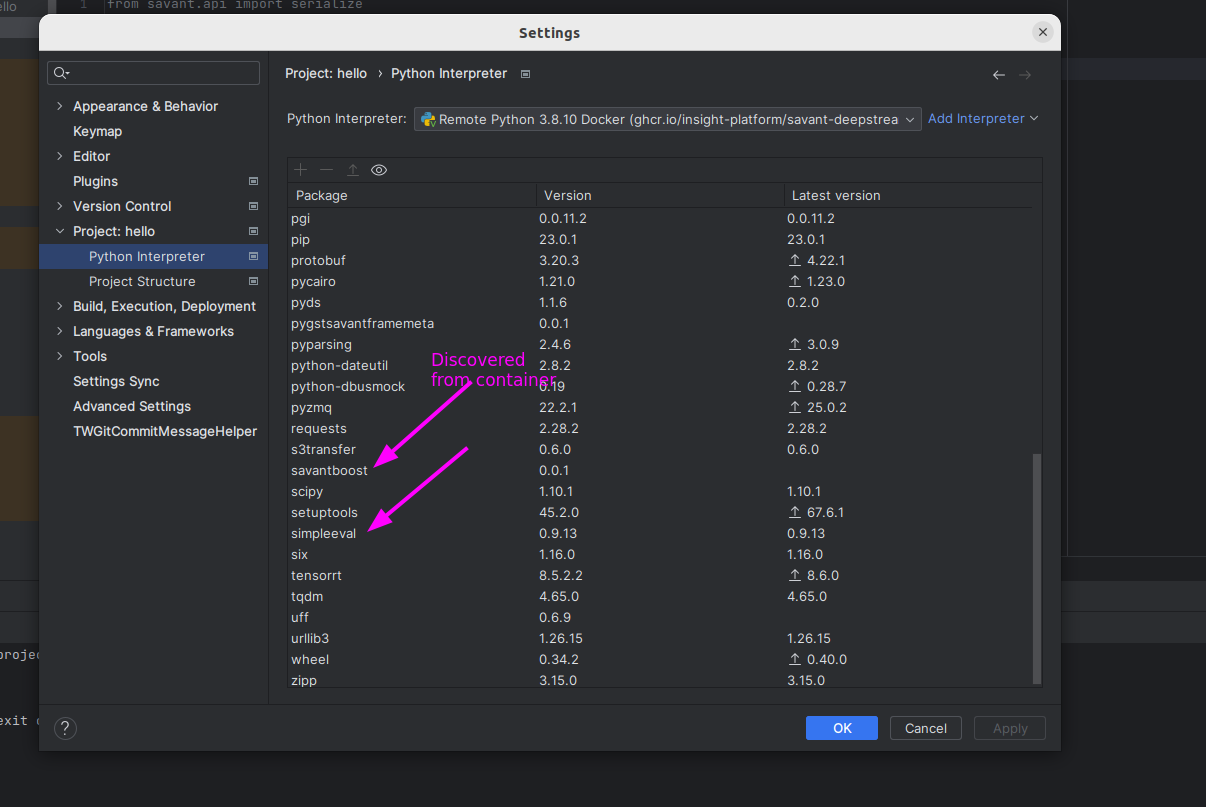
Task: Open the Add Interpreter dropdown
Action: click(983, 118)
